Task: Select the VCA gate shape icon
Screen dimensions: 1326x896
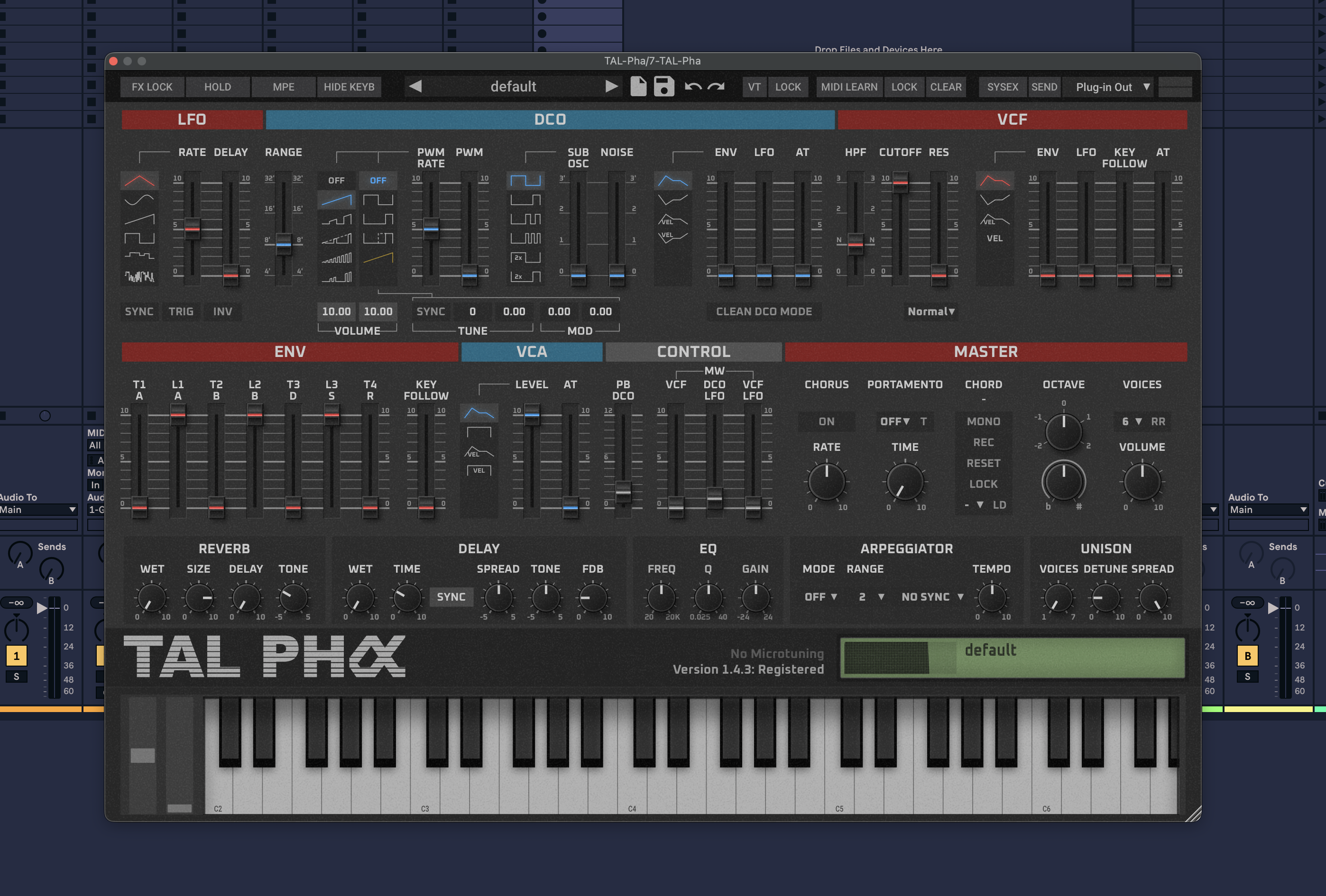Action: click(x=479, y=432)
